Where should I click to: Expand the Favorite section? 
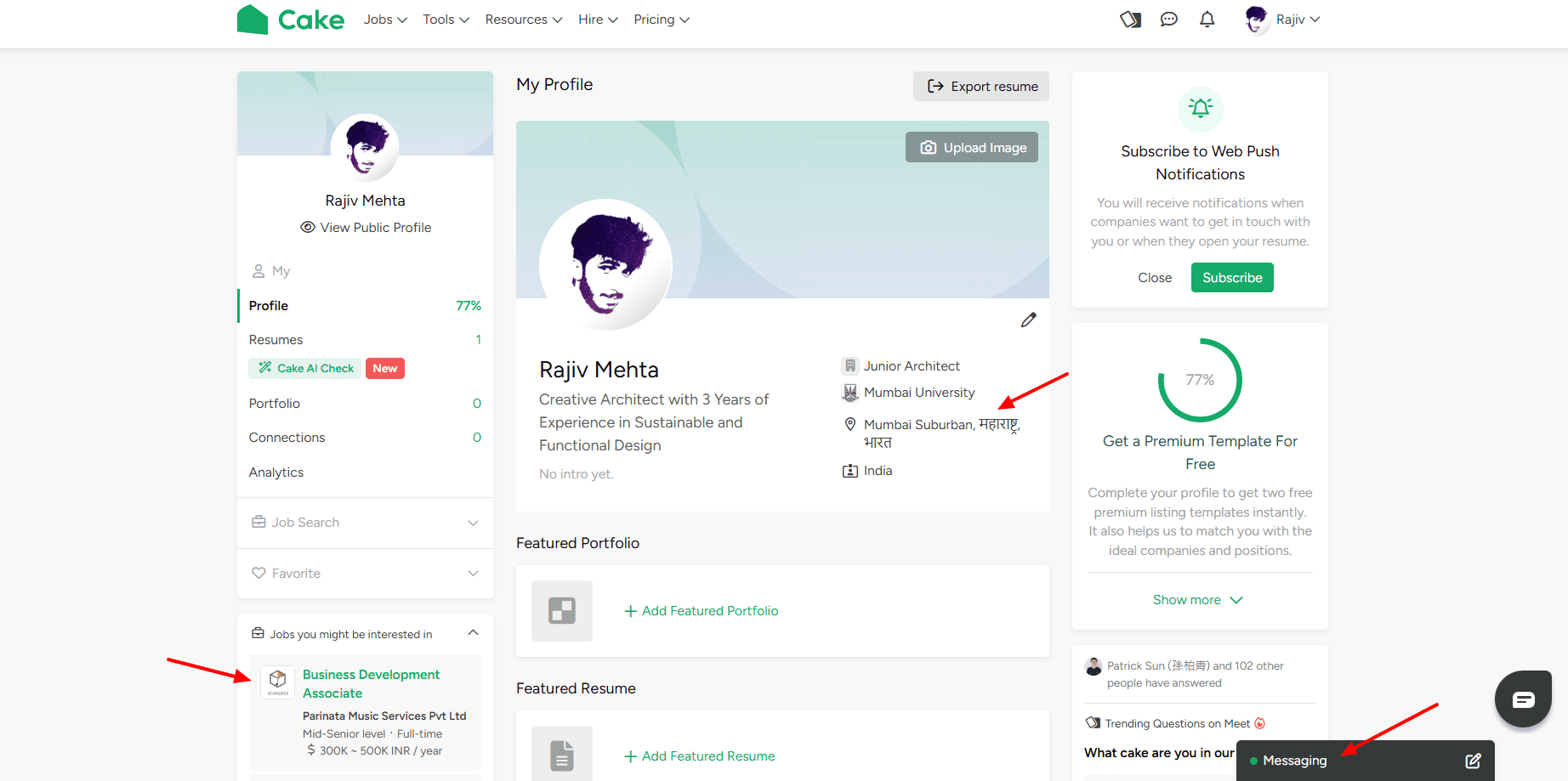coord(366,574)
